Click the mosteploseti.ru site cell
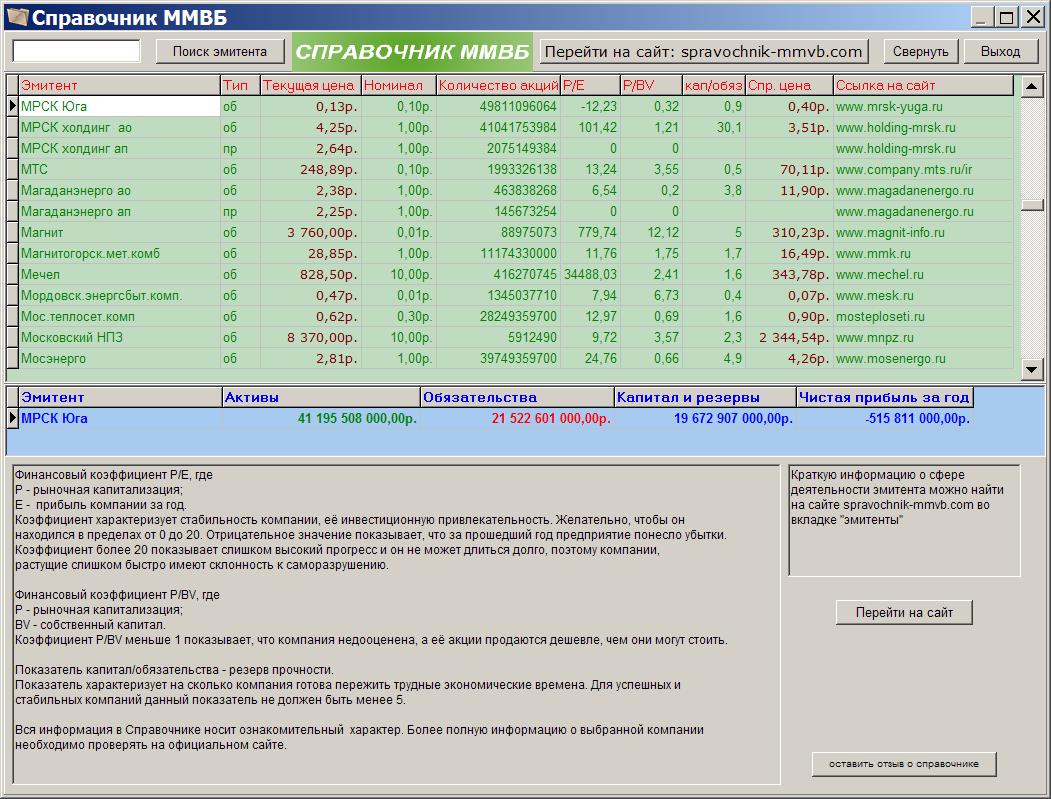 (x=923, y=316)
